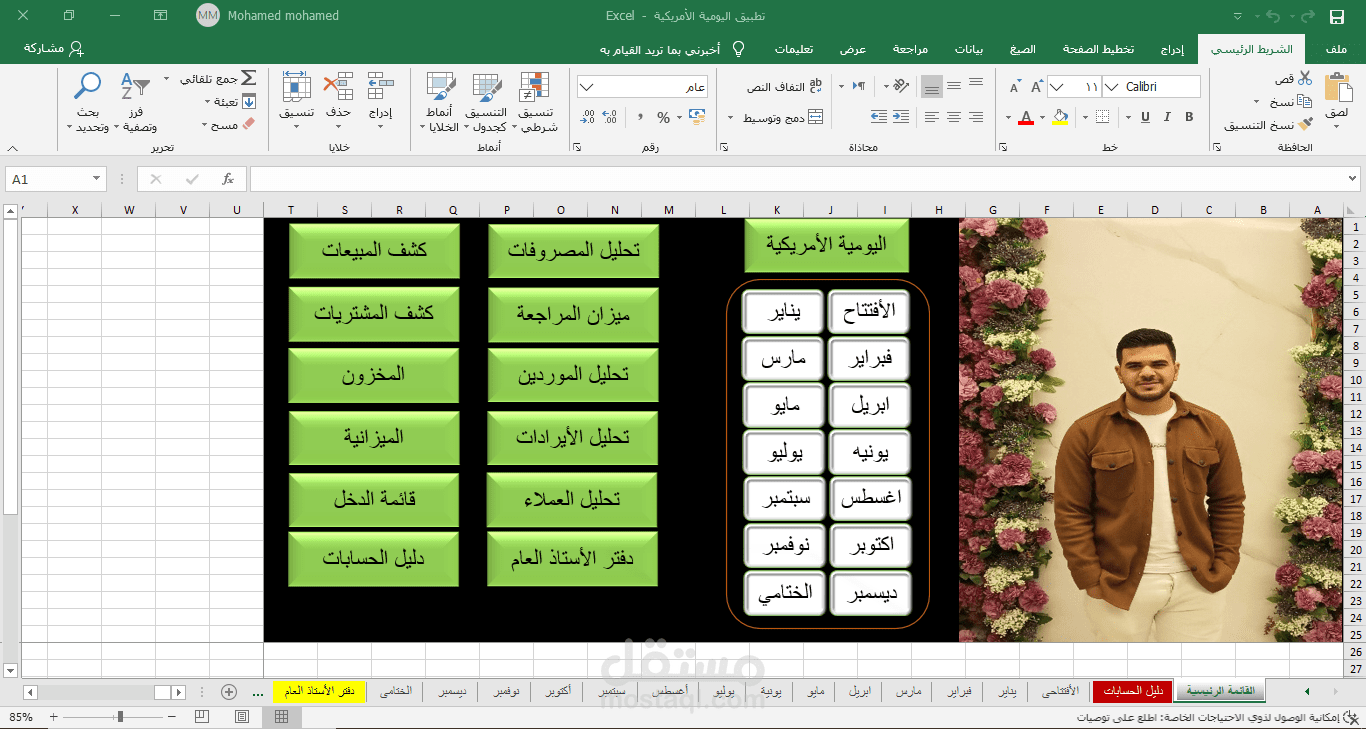Image resolution: width=1366 pixels, height=729 pixels.
Task: Switch to the إدراج (Insert) ribbon tab
Action: coord(1173,48)
